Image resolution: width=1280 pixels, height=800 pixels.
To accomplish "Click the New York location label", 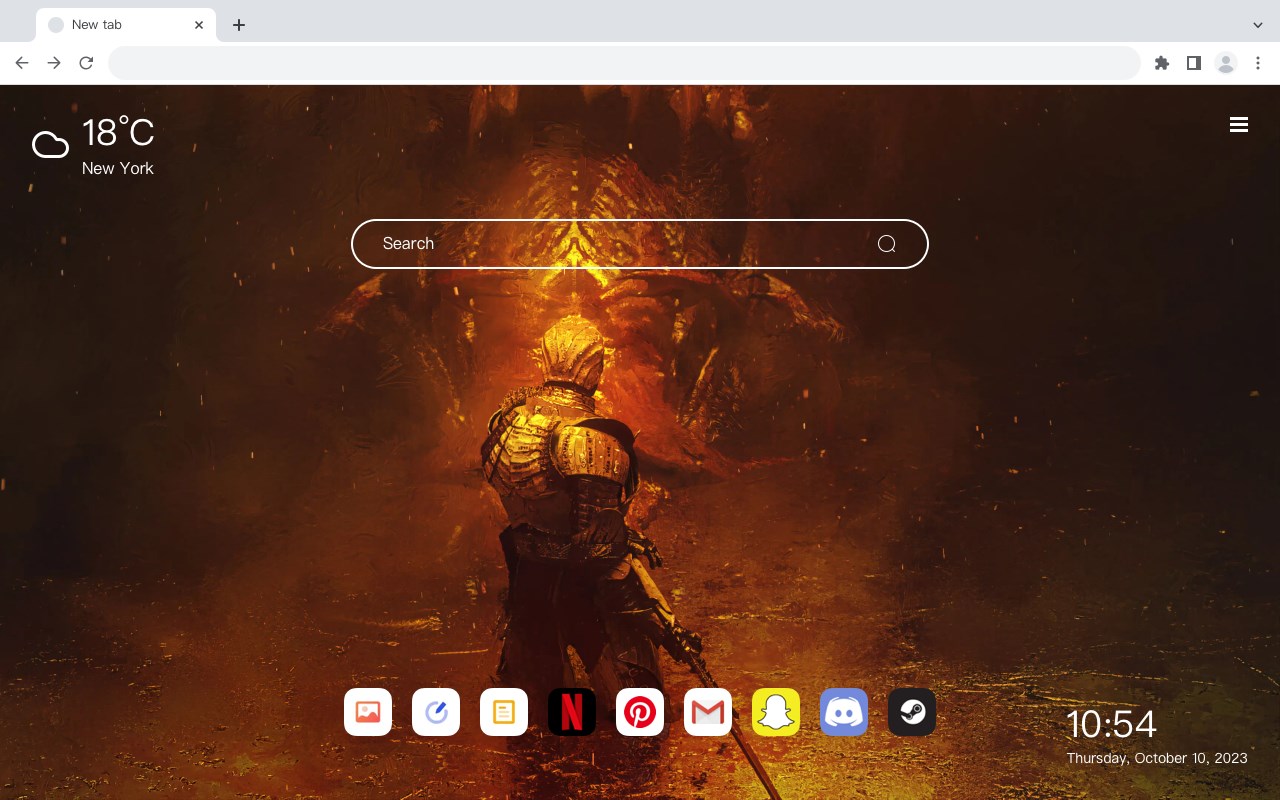I will click(x=118, y=168).
